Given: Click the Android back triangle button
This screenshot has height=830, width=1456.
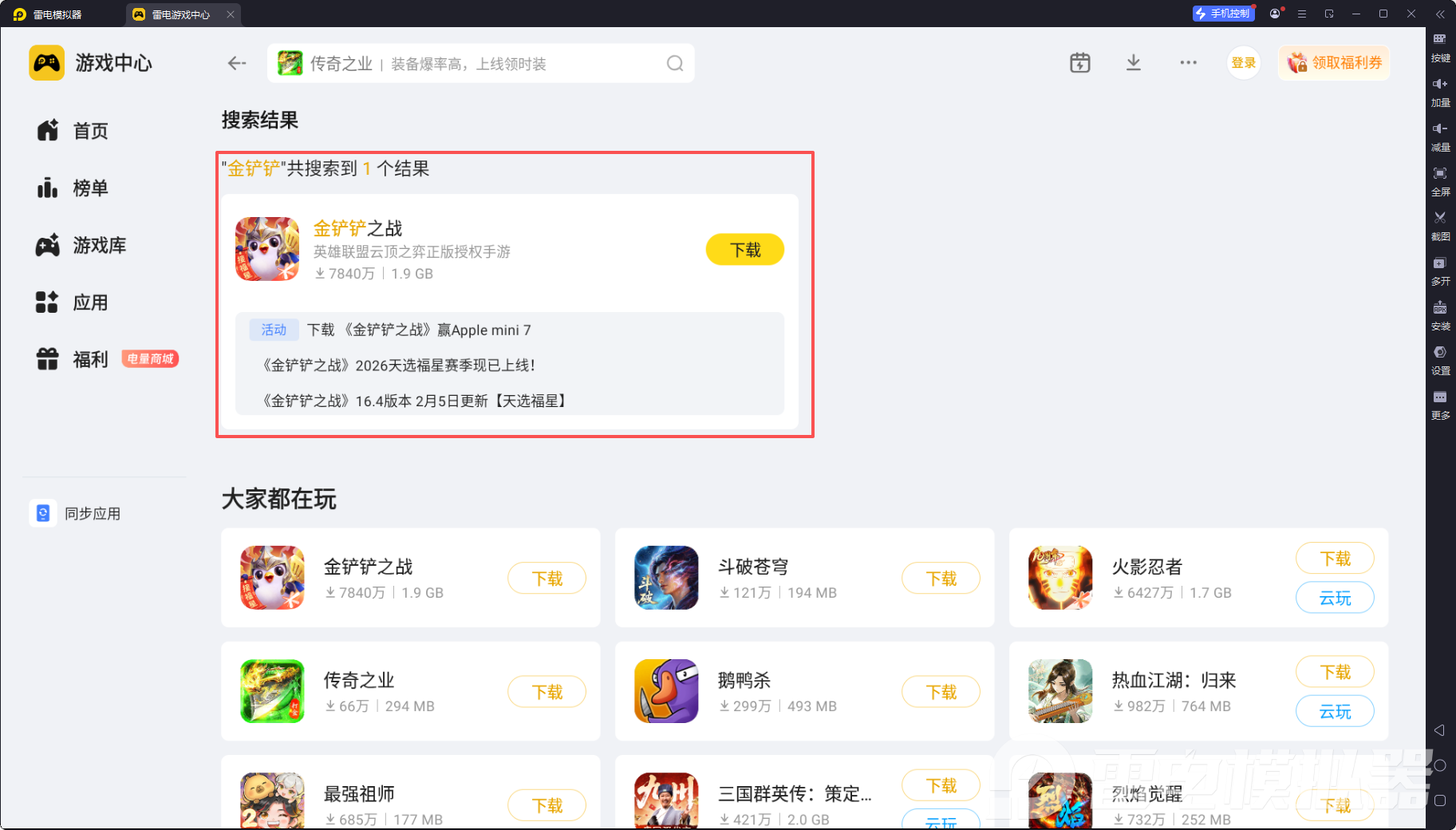Looking at the screenshot, I should pyautogui.click(x=1439, y=730).
